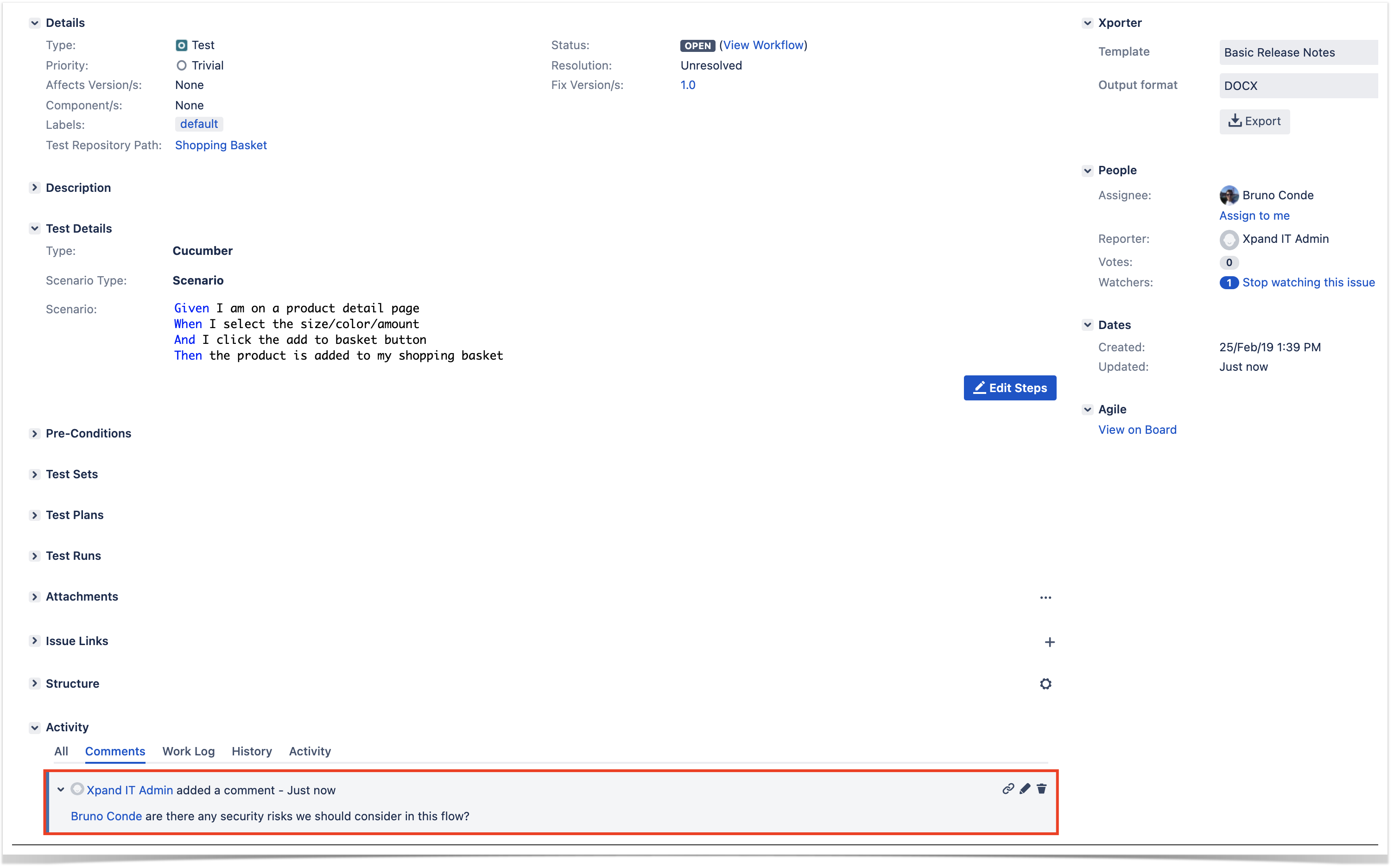Click the Bruno Conde mention in comment
The width and height of the screenshot is (1394, 868).
(106, 817)
